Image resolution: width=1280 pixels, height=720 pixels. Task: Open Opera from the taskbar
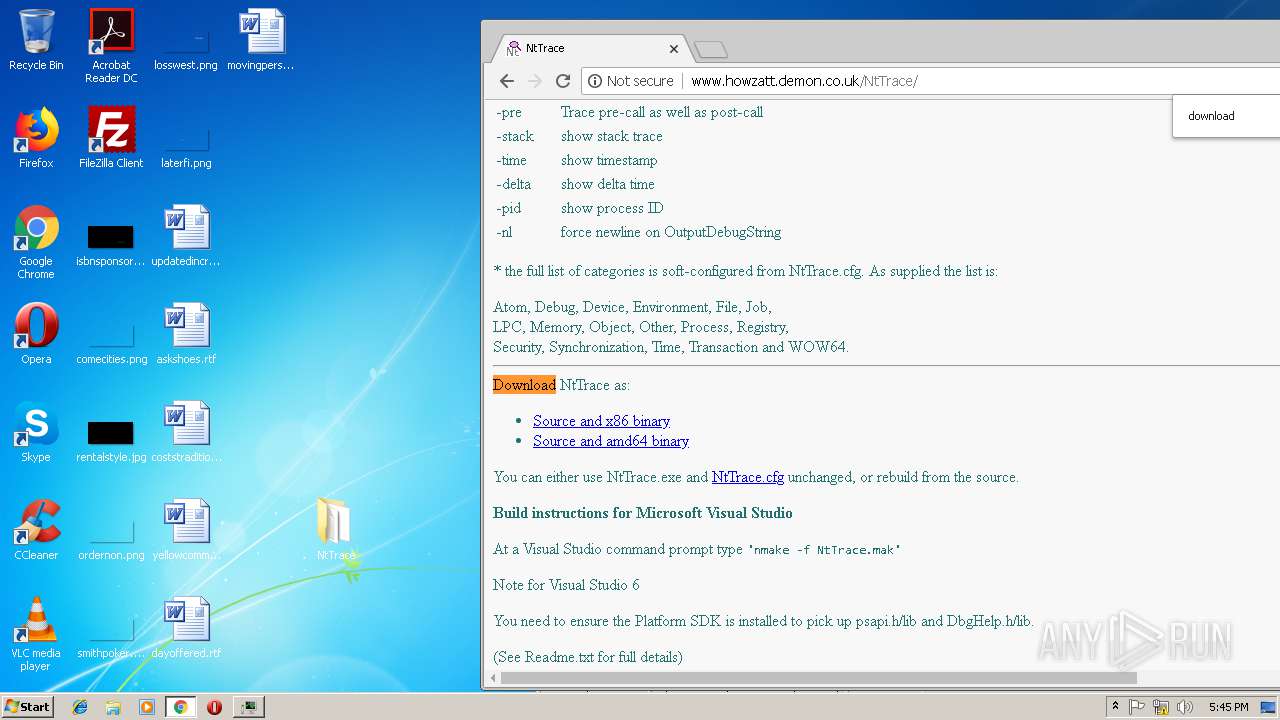(214, 707)
